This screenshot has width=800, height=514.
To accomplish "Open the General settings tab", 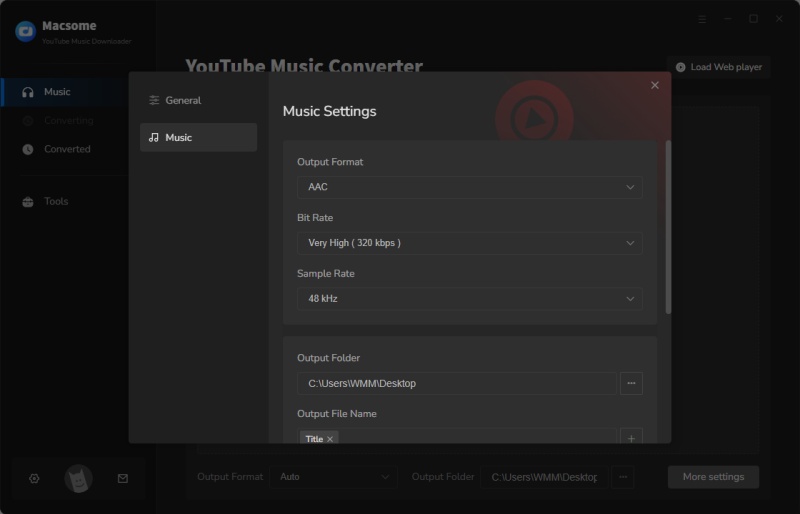I will 198,101.
